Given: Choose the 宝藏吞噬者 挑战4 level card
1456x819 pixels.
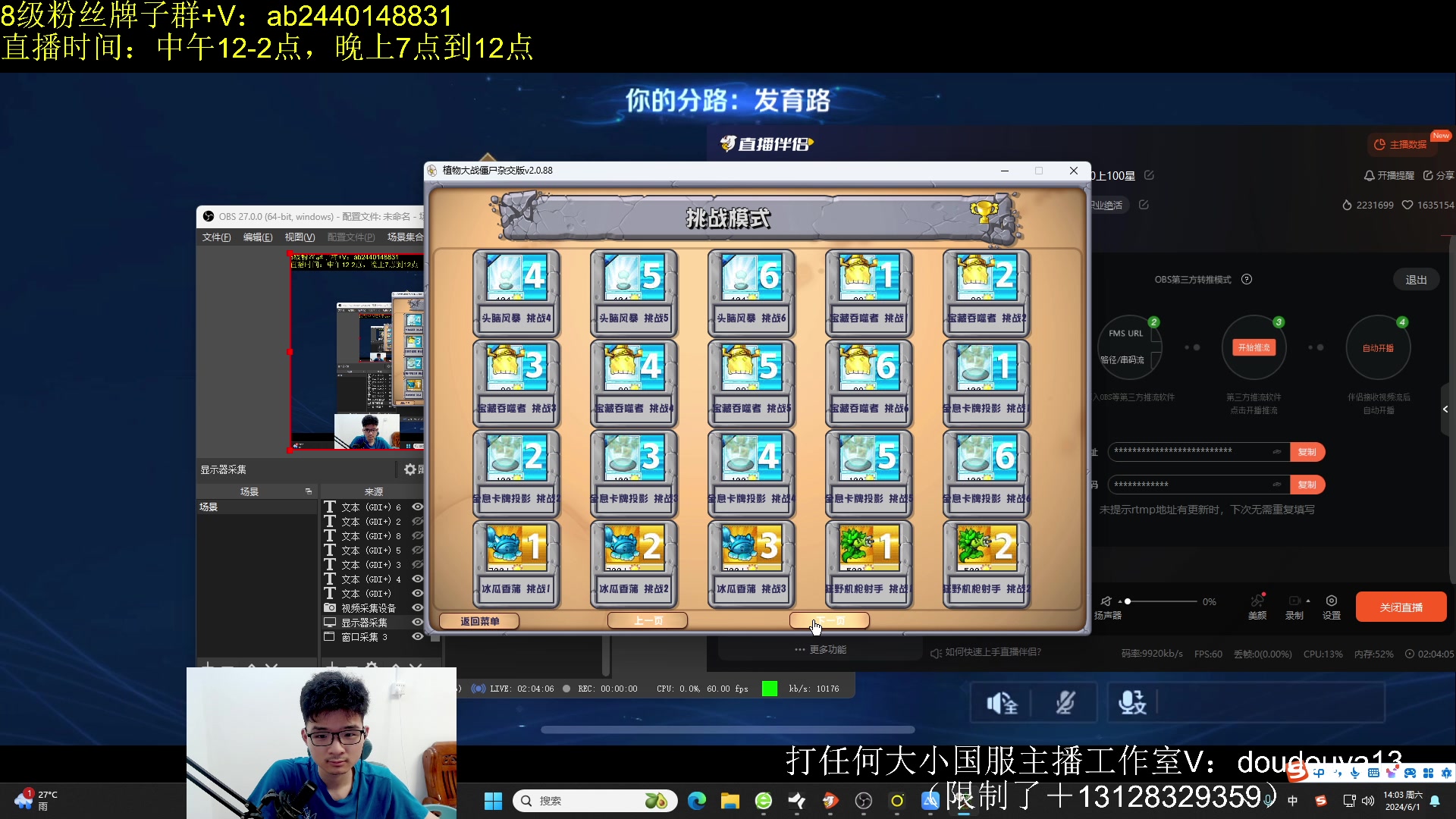Looking at the screenshot, I should point(634,383).
